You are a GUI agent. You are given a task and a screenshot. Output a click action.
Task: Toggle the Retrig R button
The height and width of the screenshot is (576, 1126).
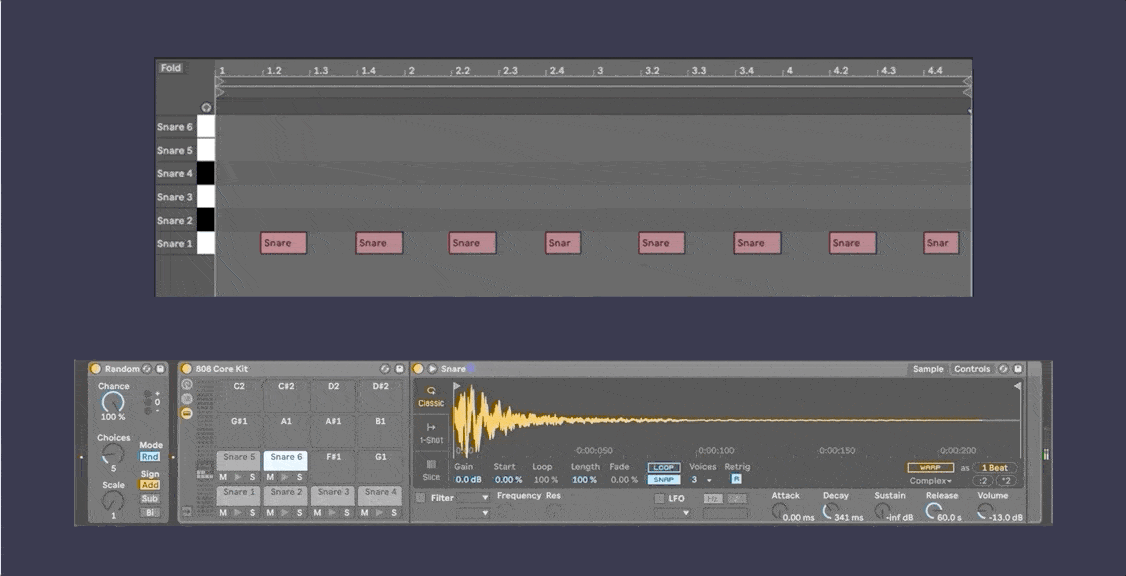[x=736, y=479]
